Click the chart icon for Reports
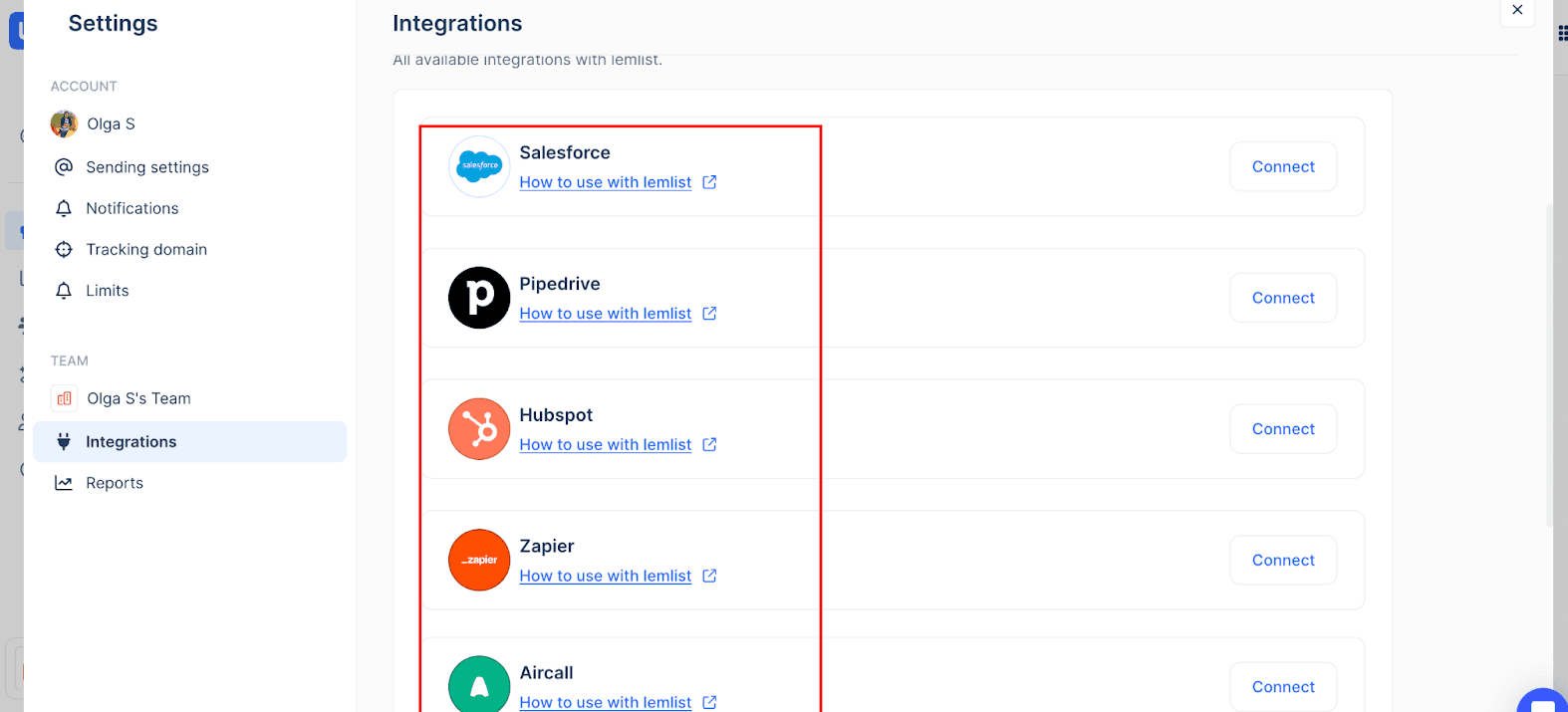This screenshot has width=1568, height=712. pos(64,483)
